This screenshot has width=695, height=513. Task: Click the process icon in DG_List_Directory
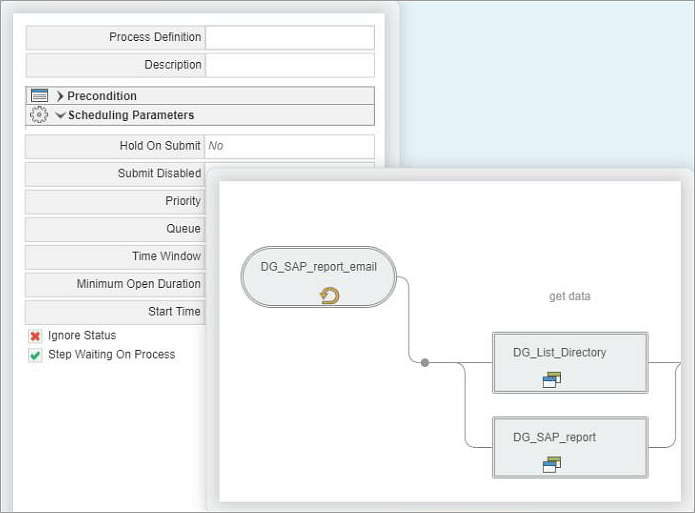[552, 380]
